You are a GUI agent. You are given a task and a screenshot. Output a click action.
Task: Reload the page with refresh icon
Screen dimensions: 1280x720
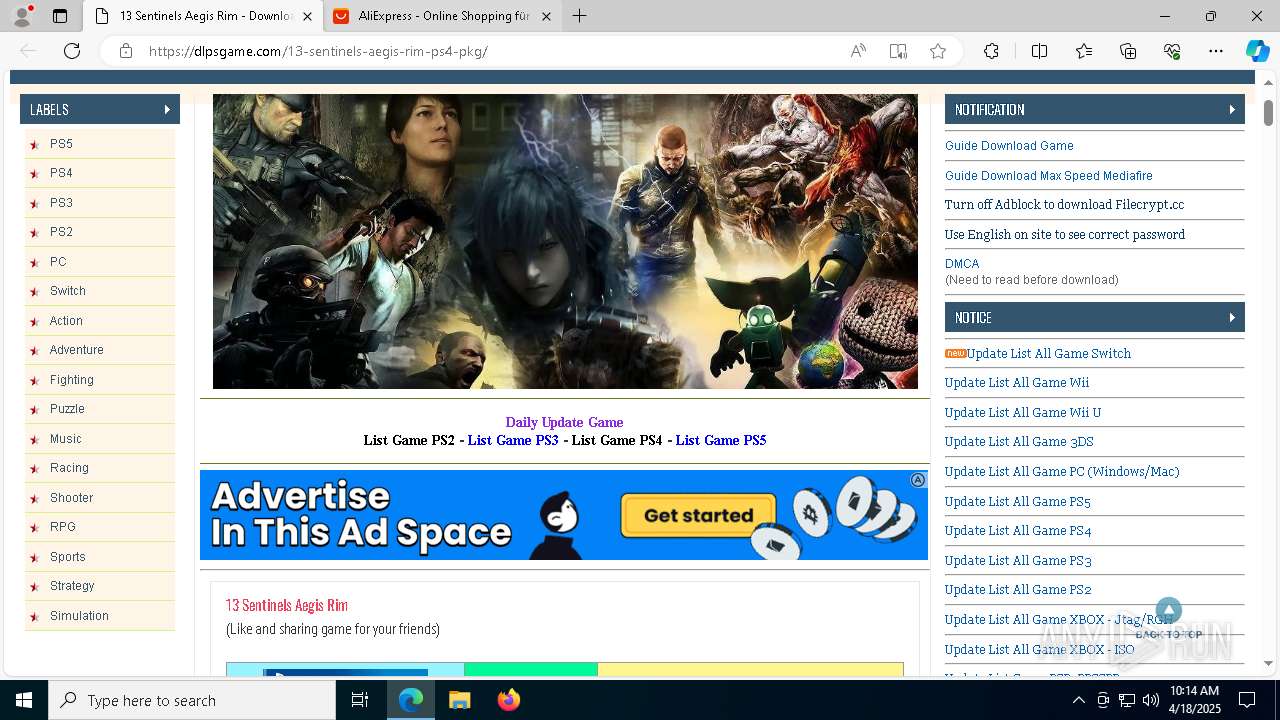click(72, 51)
